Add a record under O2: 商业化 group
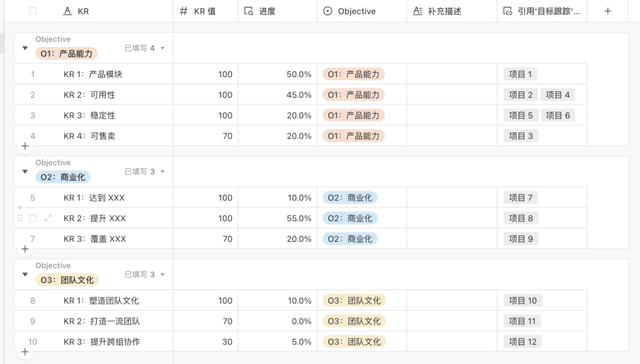 pos(25,249)
